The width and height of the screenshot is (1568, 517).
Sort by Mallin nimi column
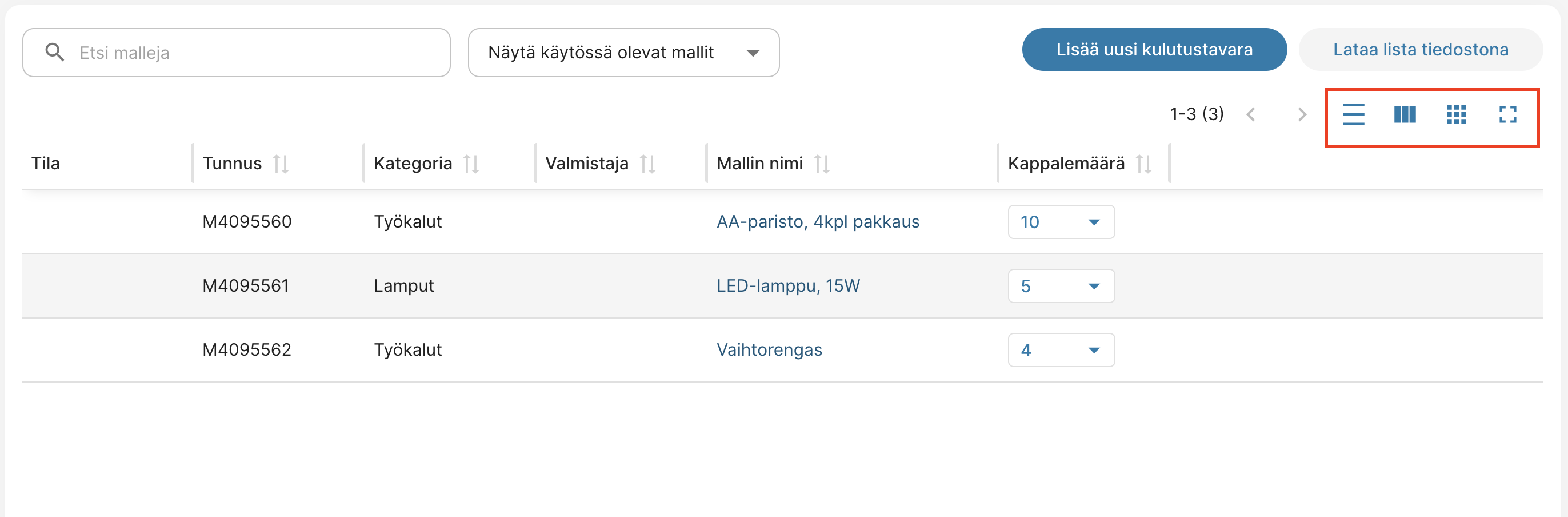click(x=822, y=164)
